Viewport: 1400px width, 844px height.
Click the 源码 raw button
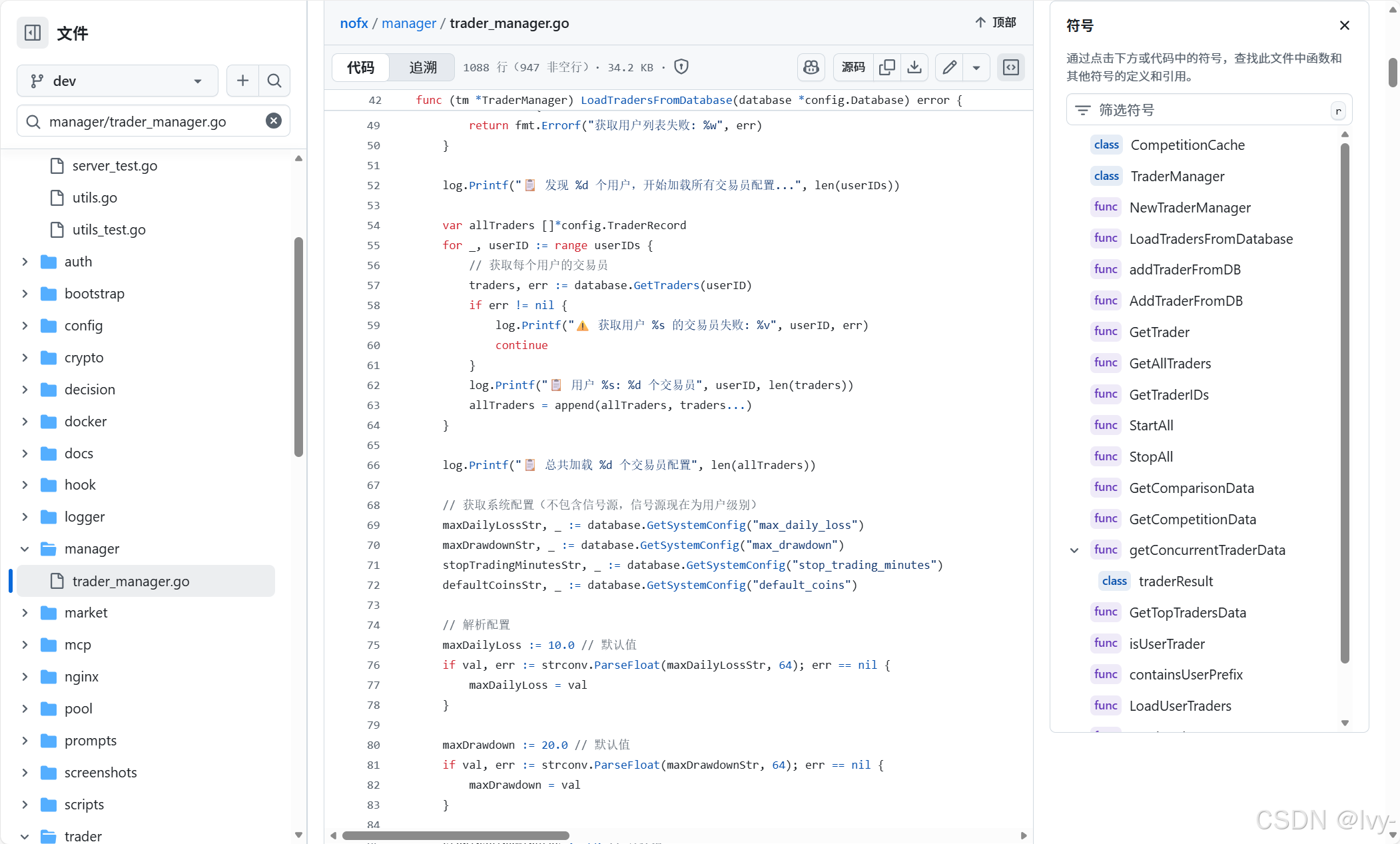[853, 67]
